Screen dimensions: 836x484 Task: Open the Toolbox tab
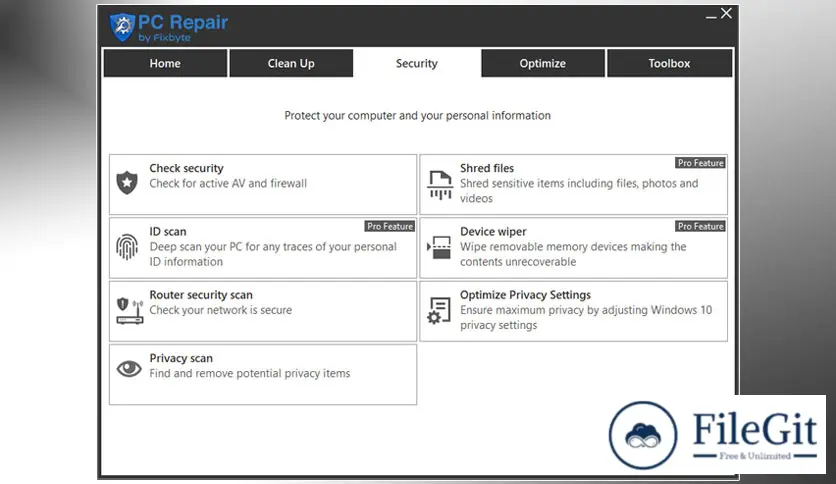[669, 63]
